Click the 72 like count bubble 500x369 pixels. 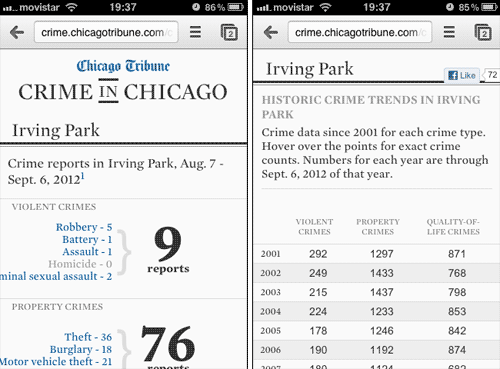tap(491, 75)
